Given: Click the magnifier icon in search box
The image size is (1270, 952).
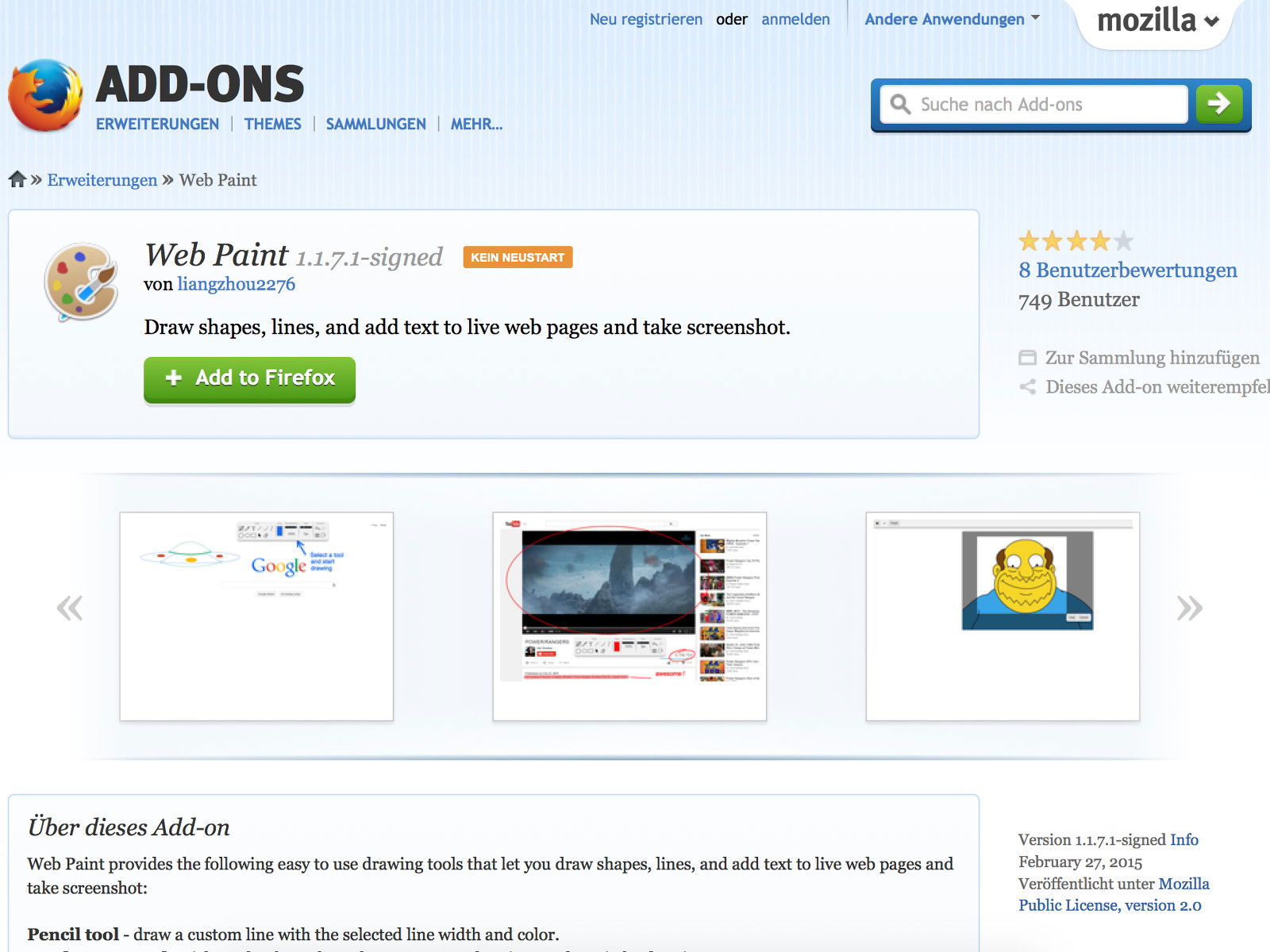Looking at the screenshot, I should pos(900,104).
